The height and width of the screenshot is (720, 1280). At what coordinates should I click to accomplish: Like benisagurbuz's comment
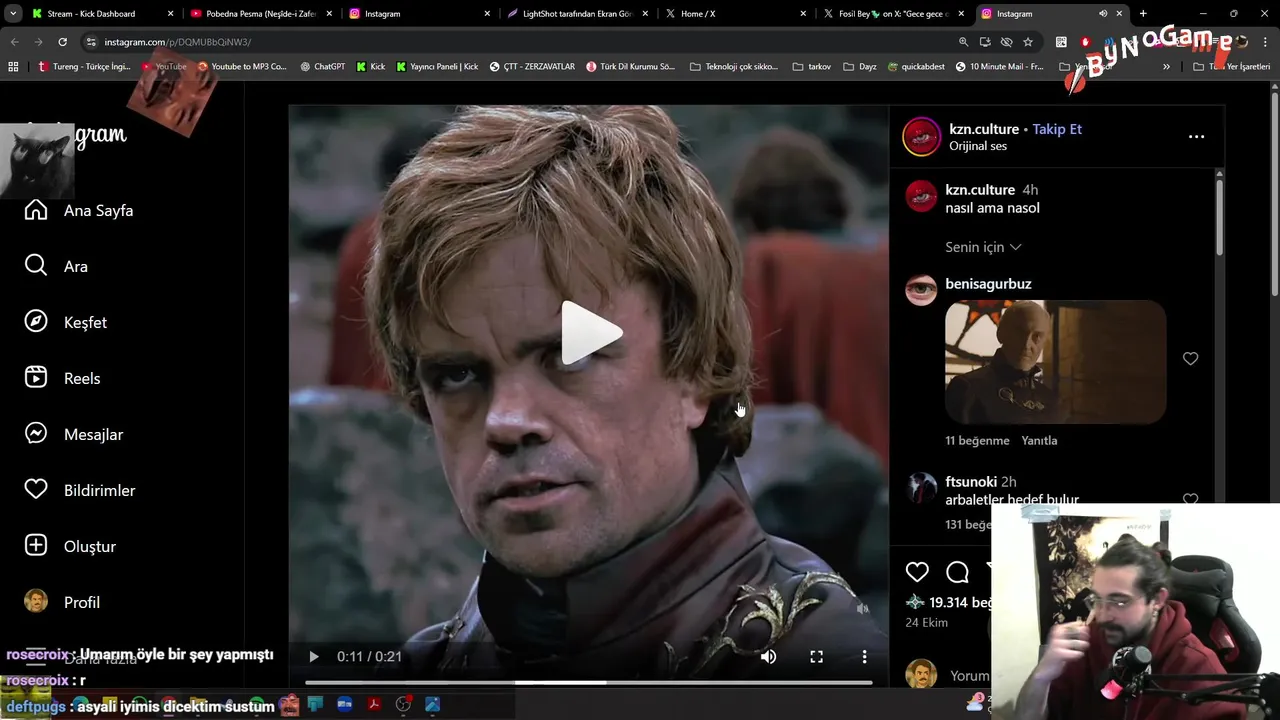(1190, 358)
